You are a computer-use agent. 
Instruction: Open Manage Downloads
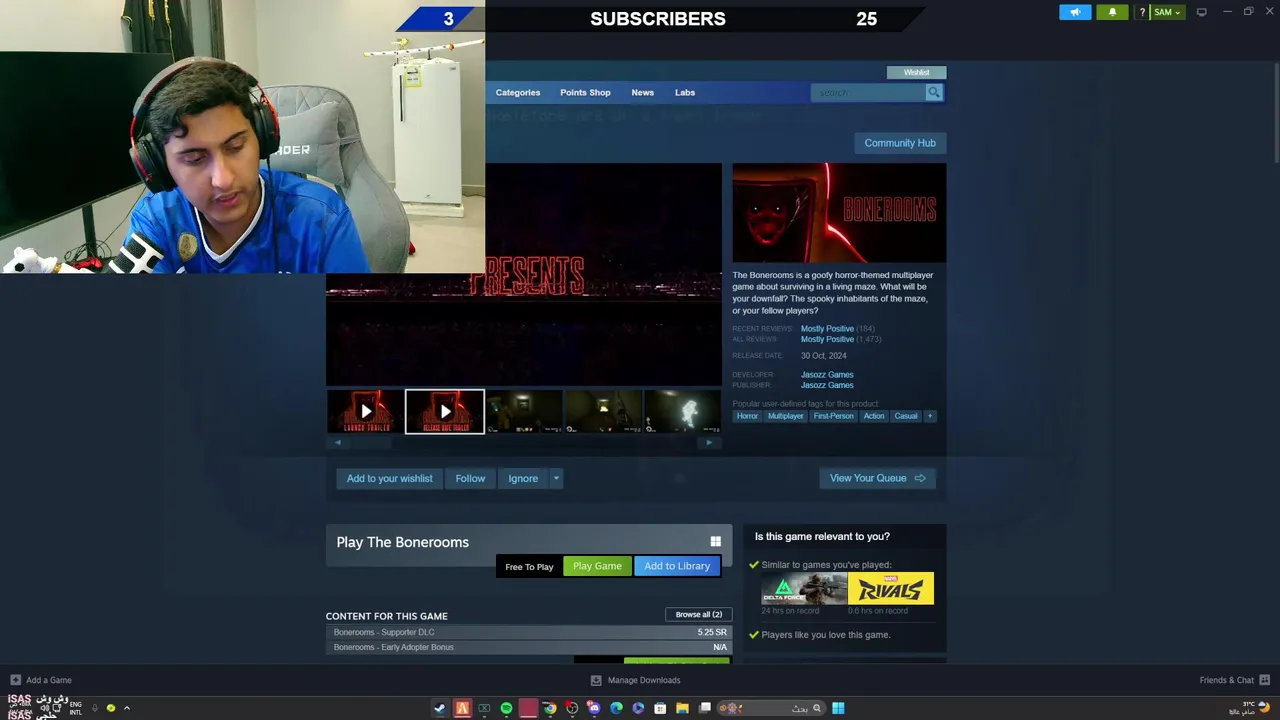coord(635,680)
